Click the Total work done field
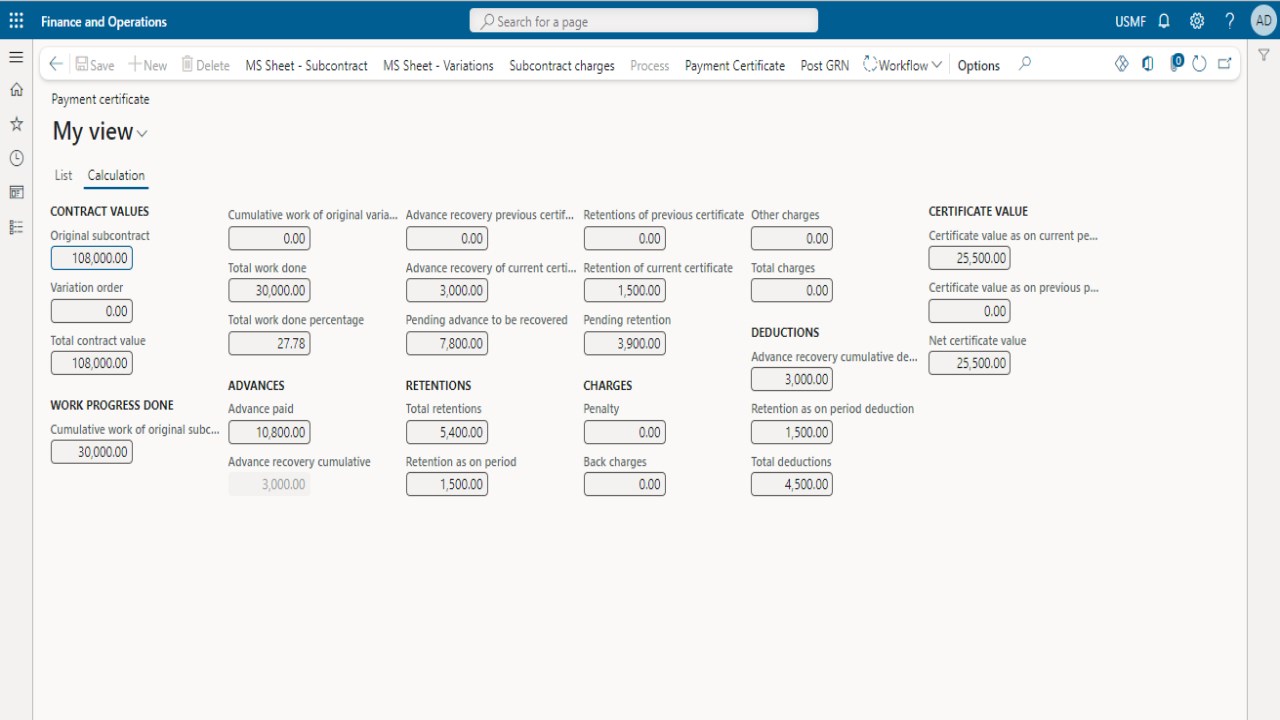This screenshot has height=720, width=1280. coord(269,290)
